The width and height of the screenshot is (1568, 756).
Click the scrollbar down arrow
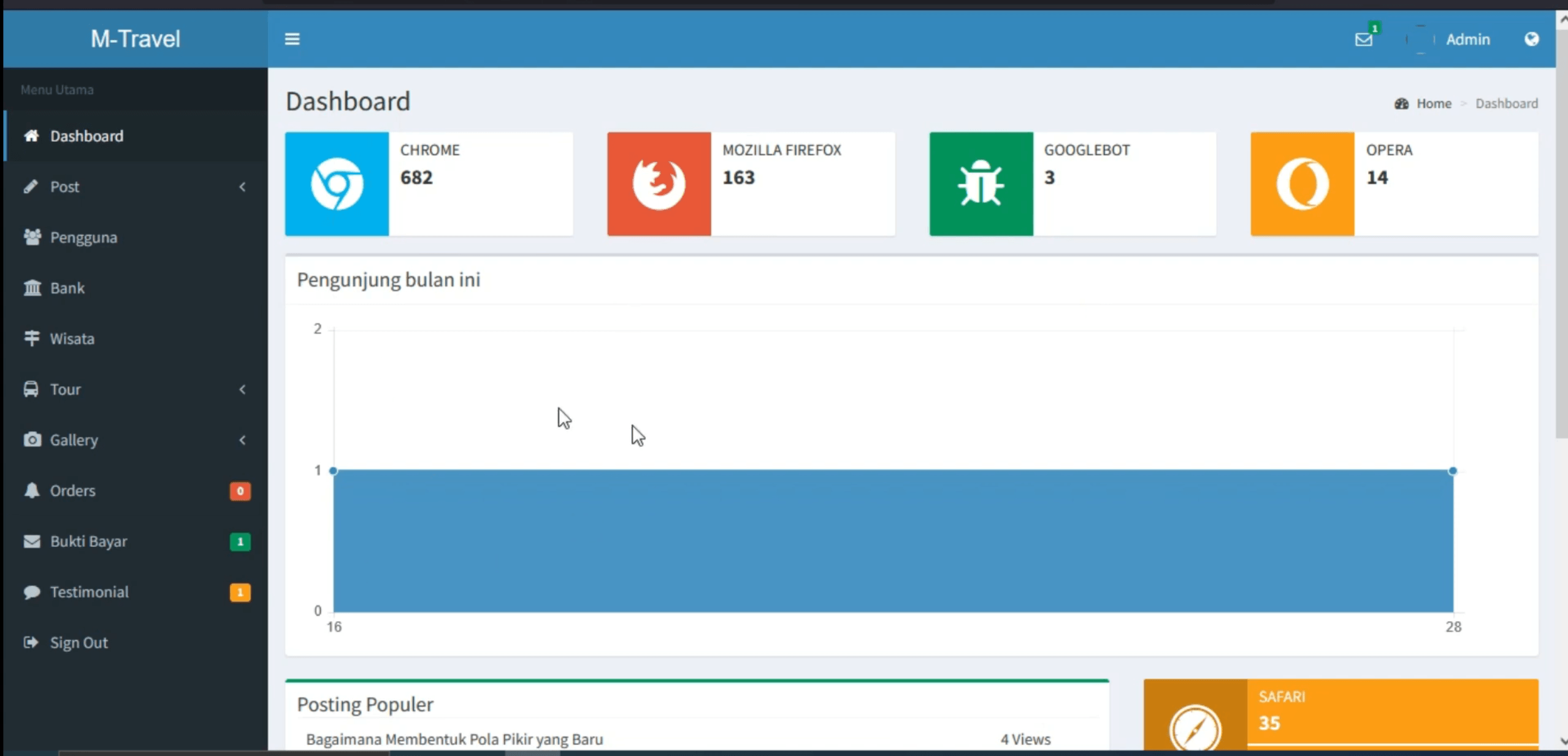tap(1562, 741)
